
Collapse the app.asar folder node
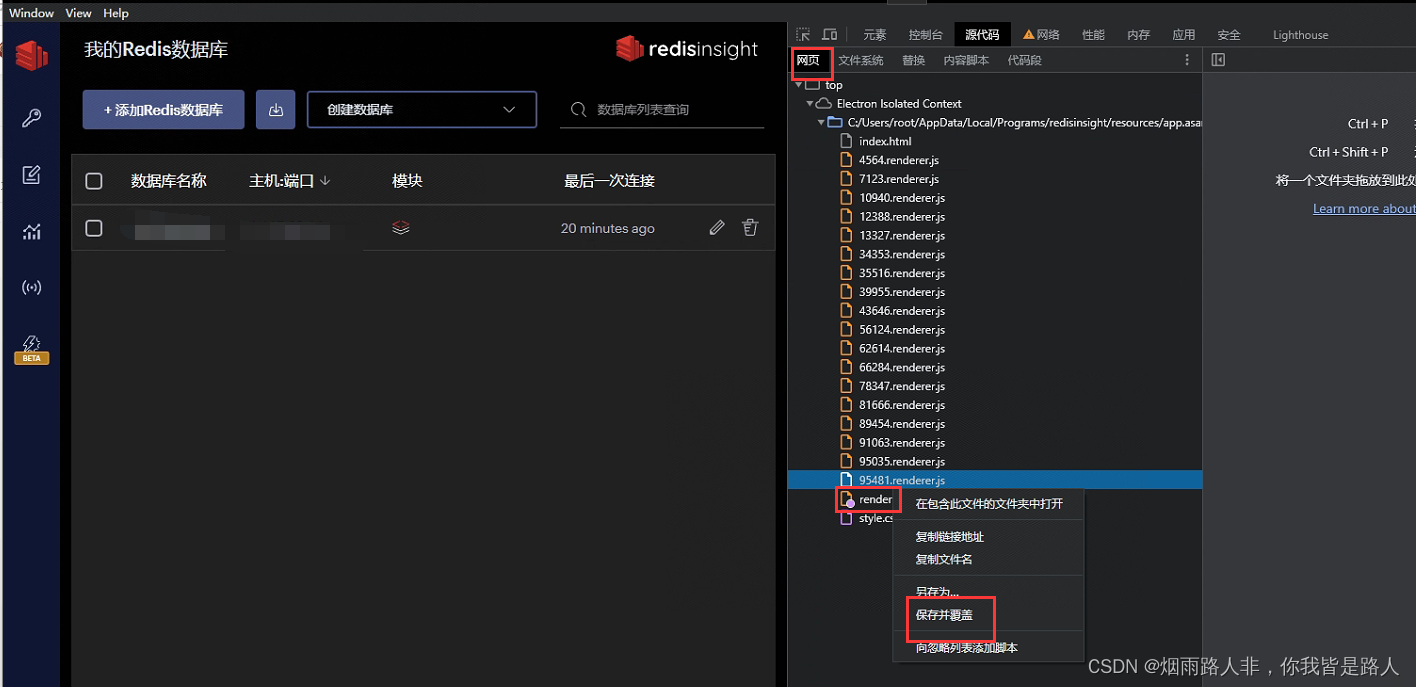[821, 122]
